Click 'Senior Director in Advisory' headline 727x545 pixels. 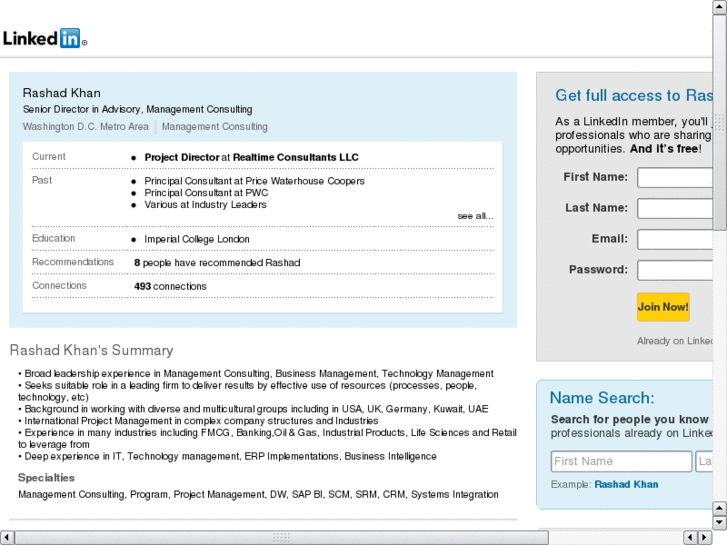138,109
